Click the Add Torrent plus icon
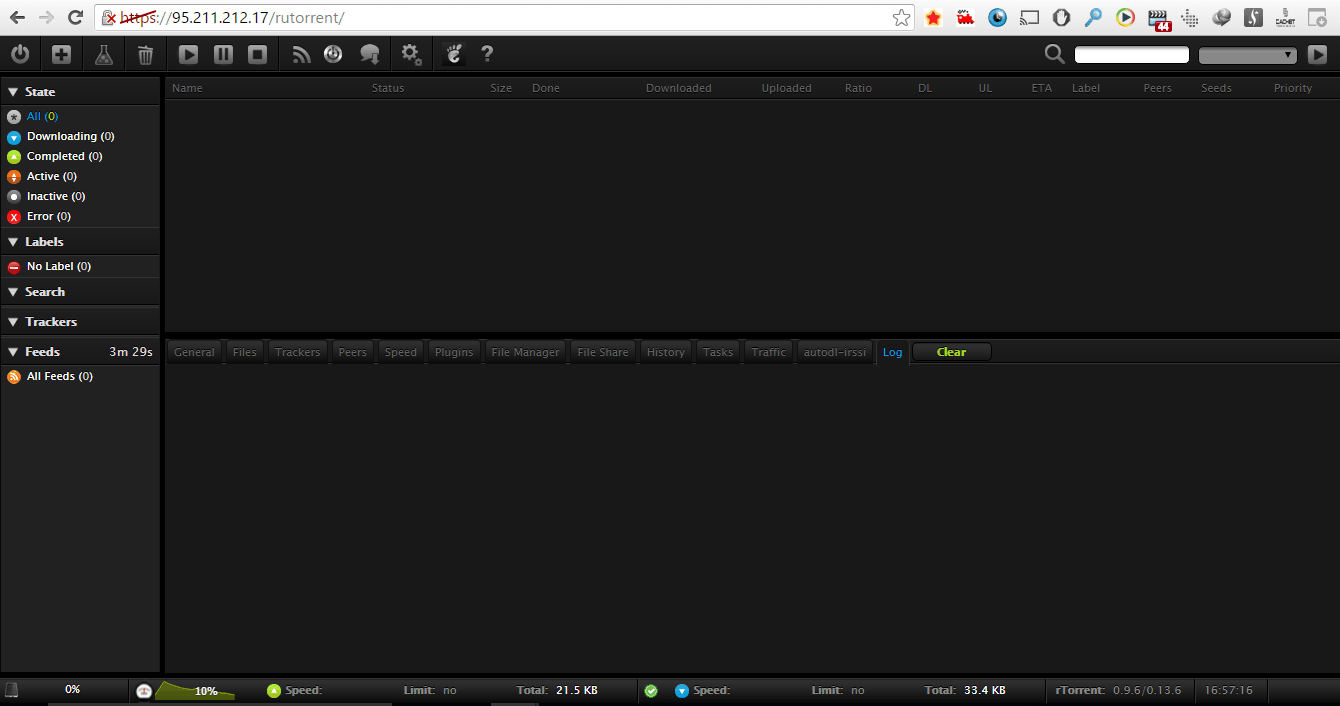 pos(62,55)
